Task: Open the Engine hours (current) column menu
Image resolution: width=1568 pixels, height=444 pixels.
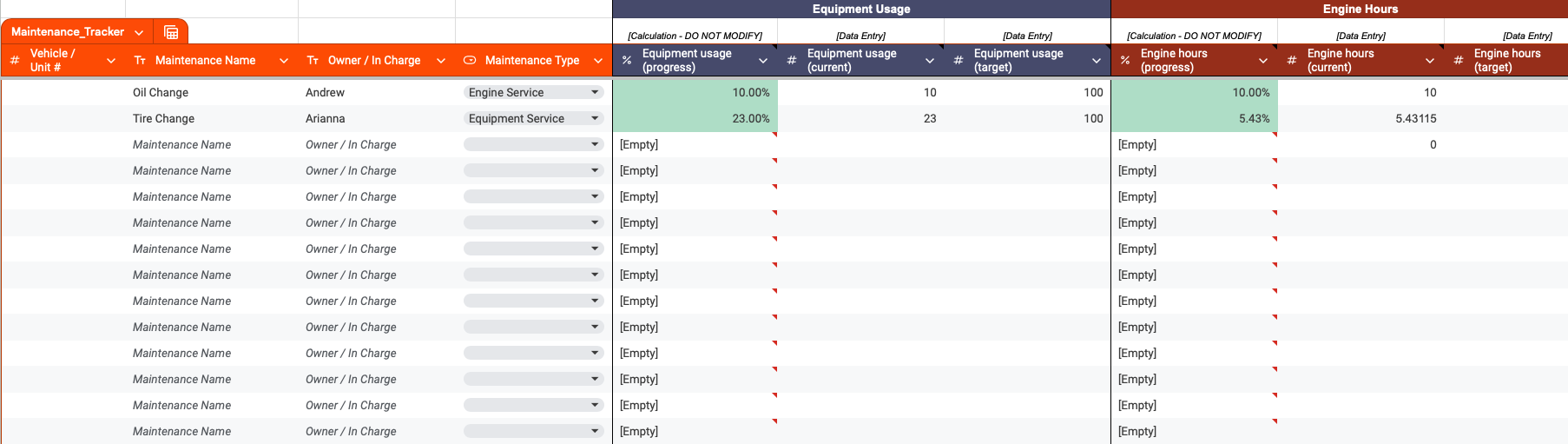Action: tap(1430, 61)
